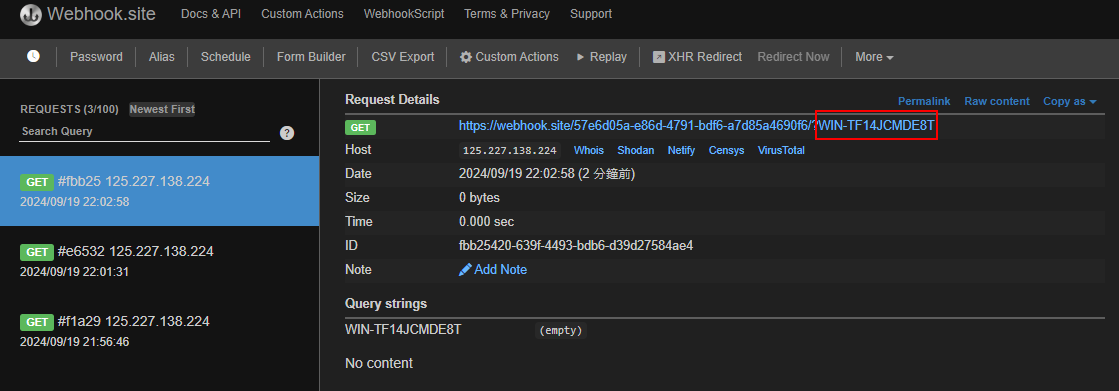Select request #f1a29 from 21:56:46
This screenshot has width=1119, height=391.
[160, 331]
